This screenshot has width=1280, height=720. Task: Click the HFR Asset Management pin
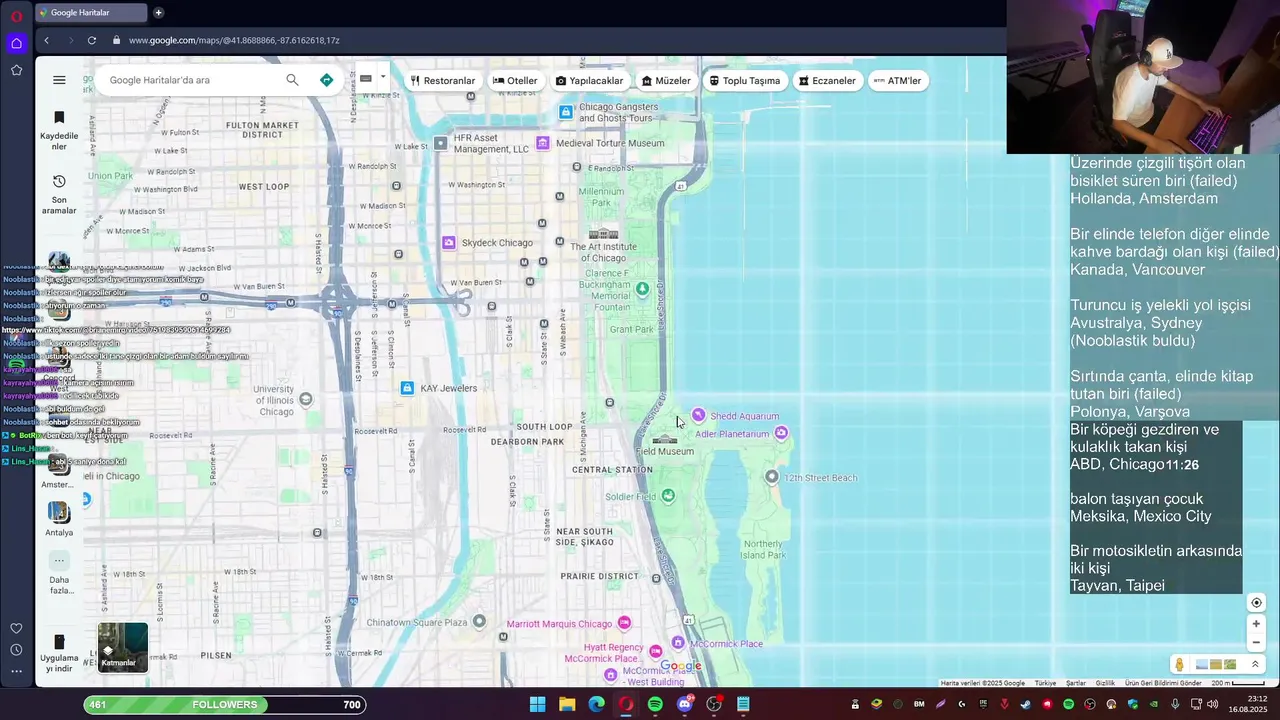(x=440, y=143)
